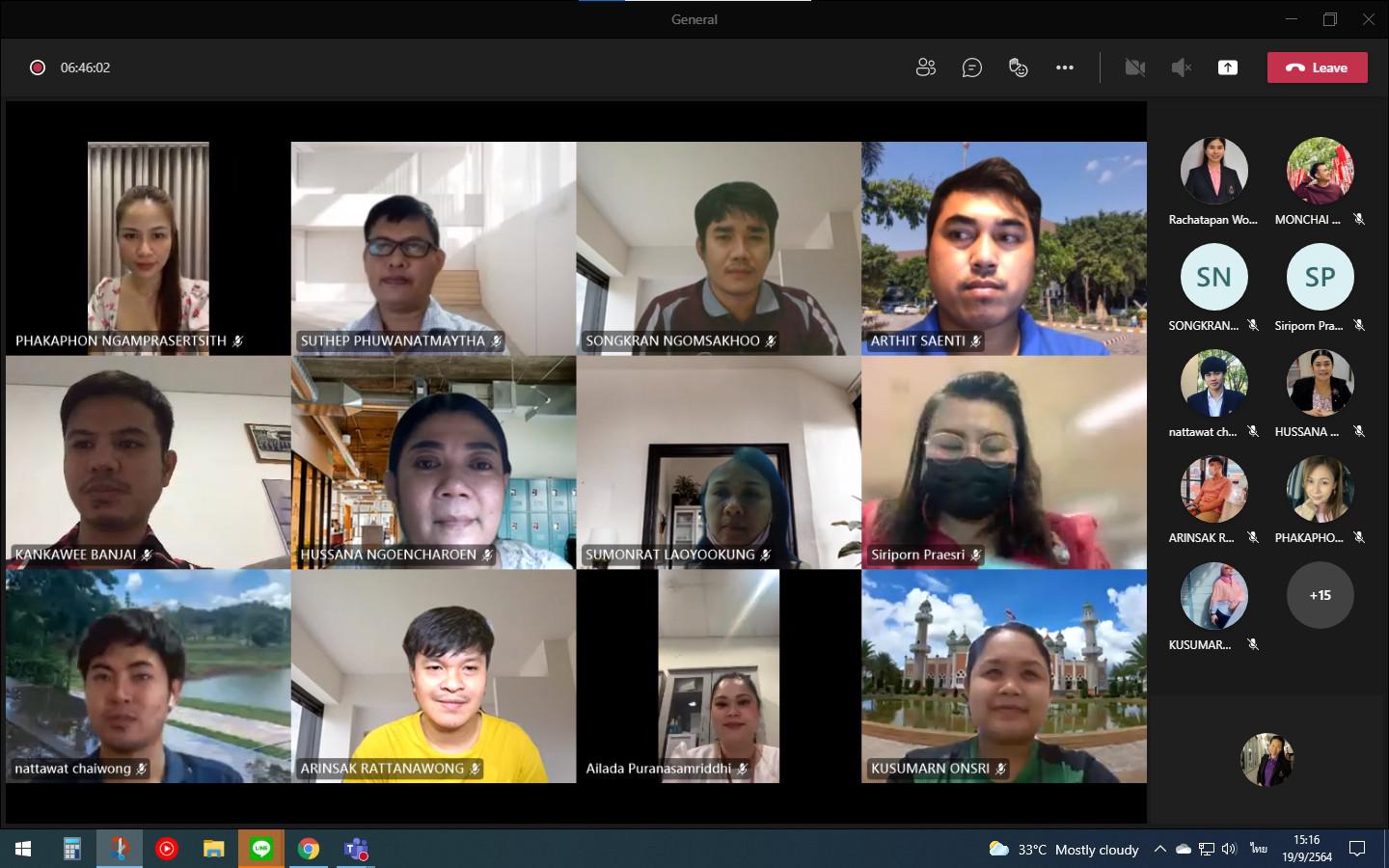The height and width of the screenshot is (868, 1389).
Task: Open the meeting chat icon
Action: (x=972, y=68)
